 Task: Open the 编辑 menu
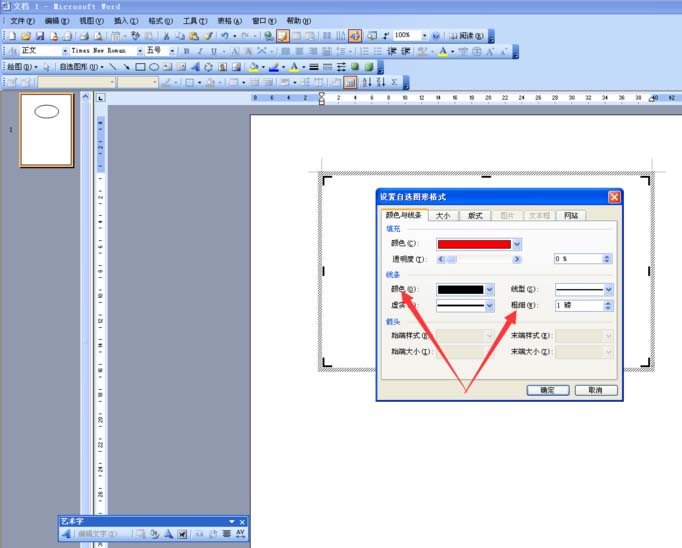[57, 21]
